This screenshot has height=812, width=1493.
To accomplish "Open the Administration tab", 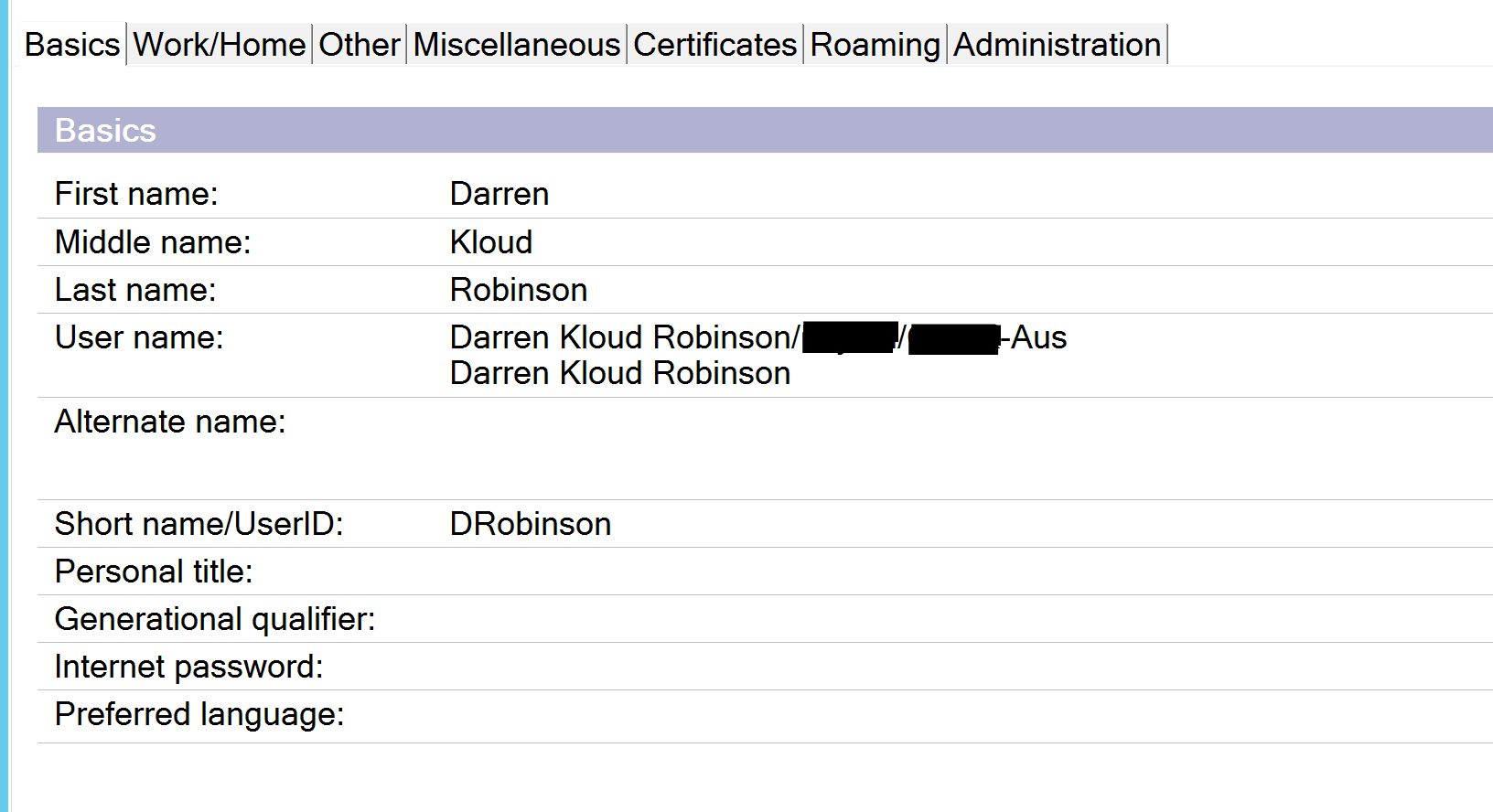I will [1057, 45].
